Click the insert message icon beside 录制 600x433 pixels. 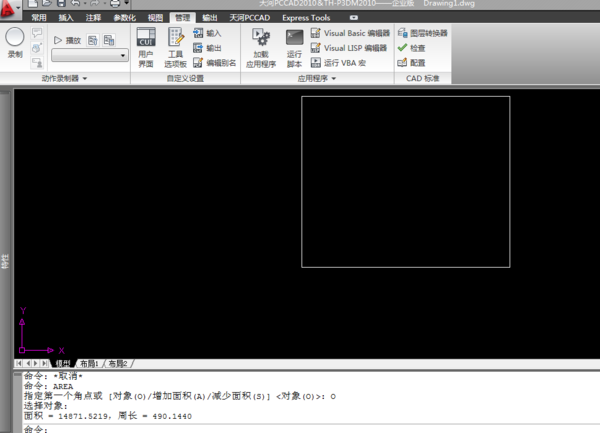(x=37, y=33)
